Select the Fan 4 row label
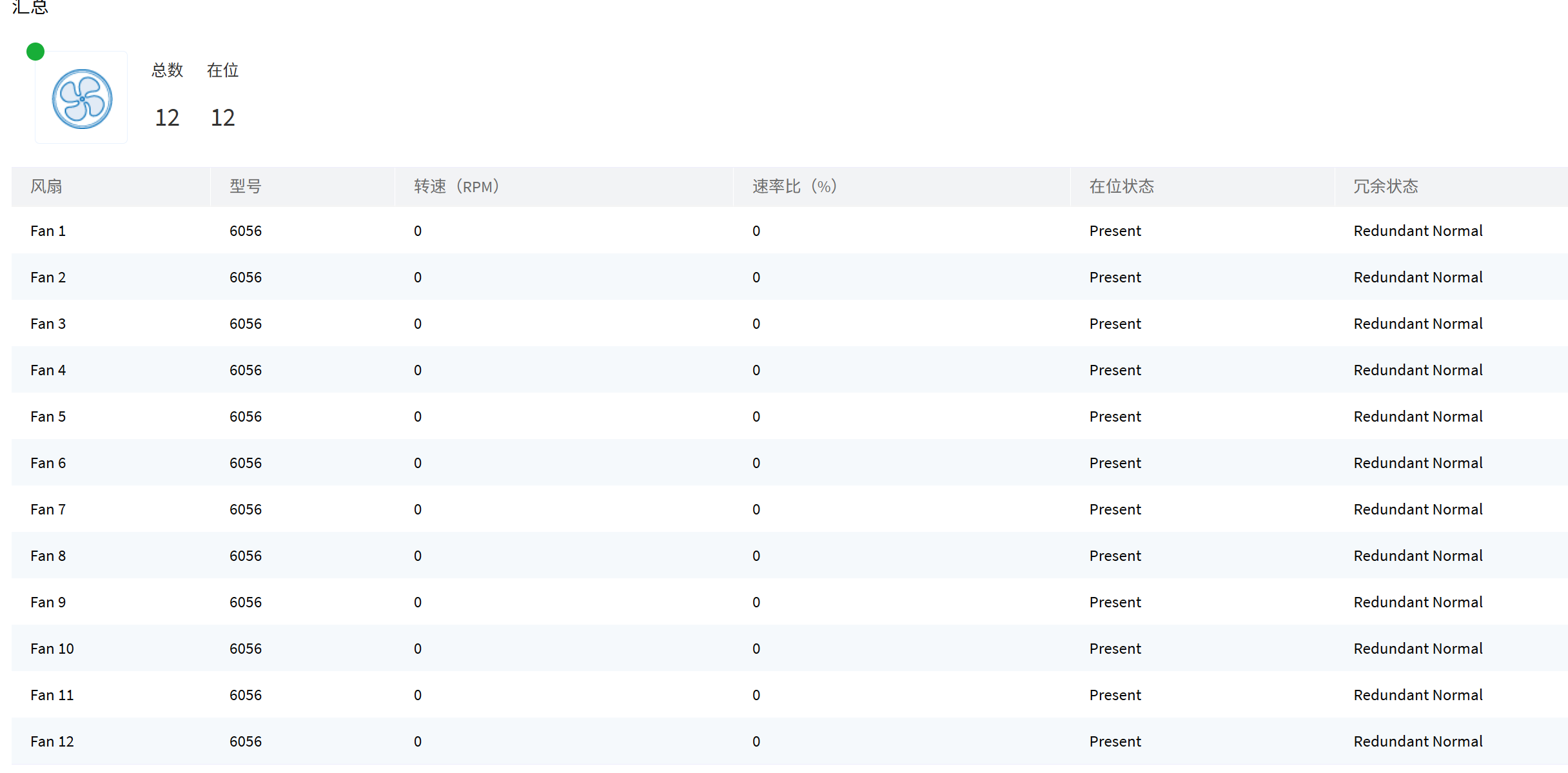This screenshot has width=1568, height=773. (x=48, y=370)
